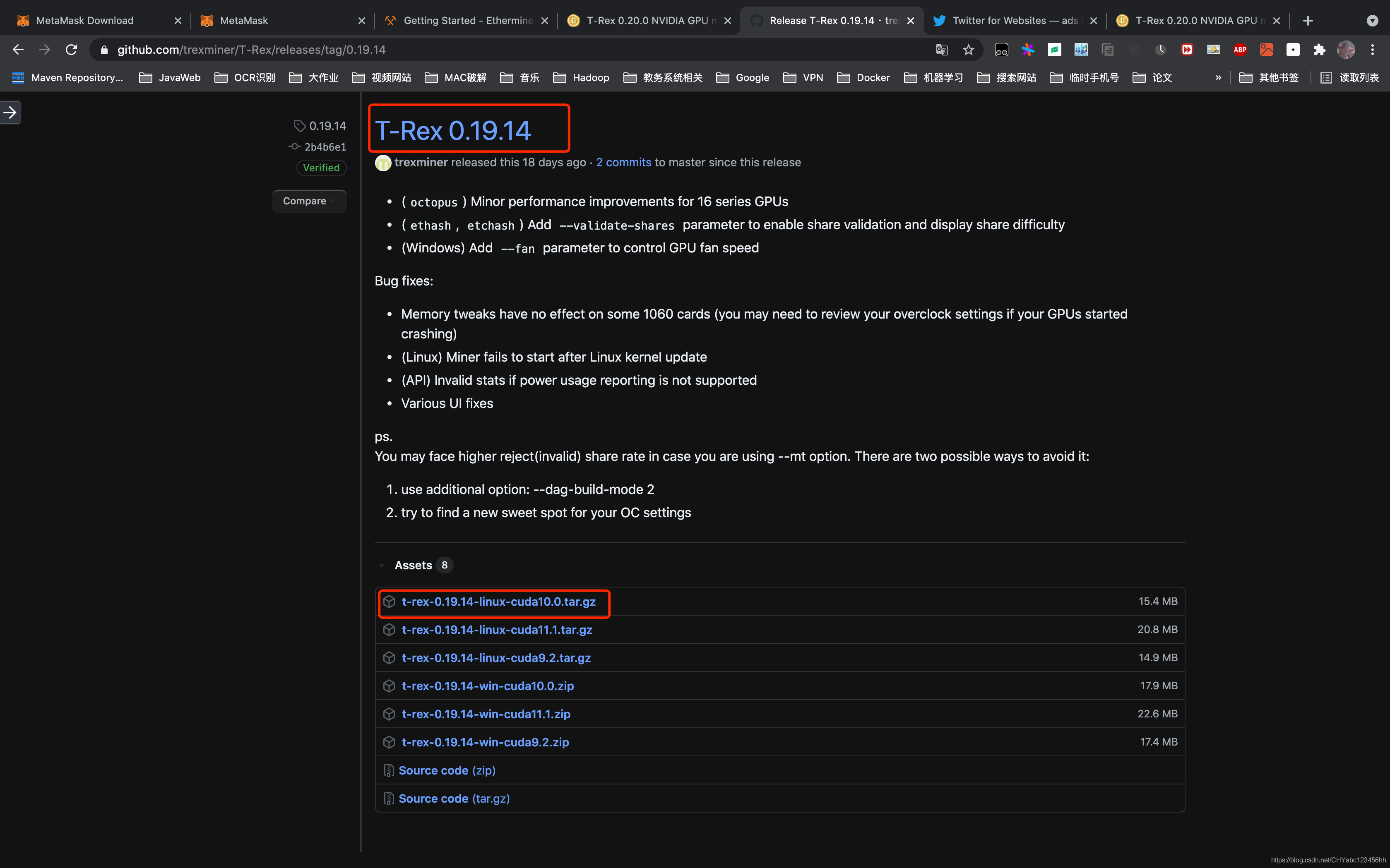Click the 0.19.14 tag icon label

(320, 126)
